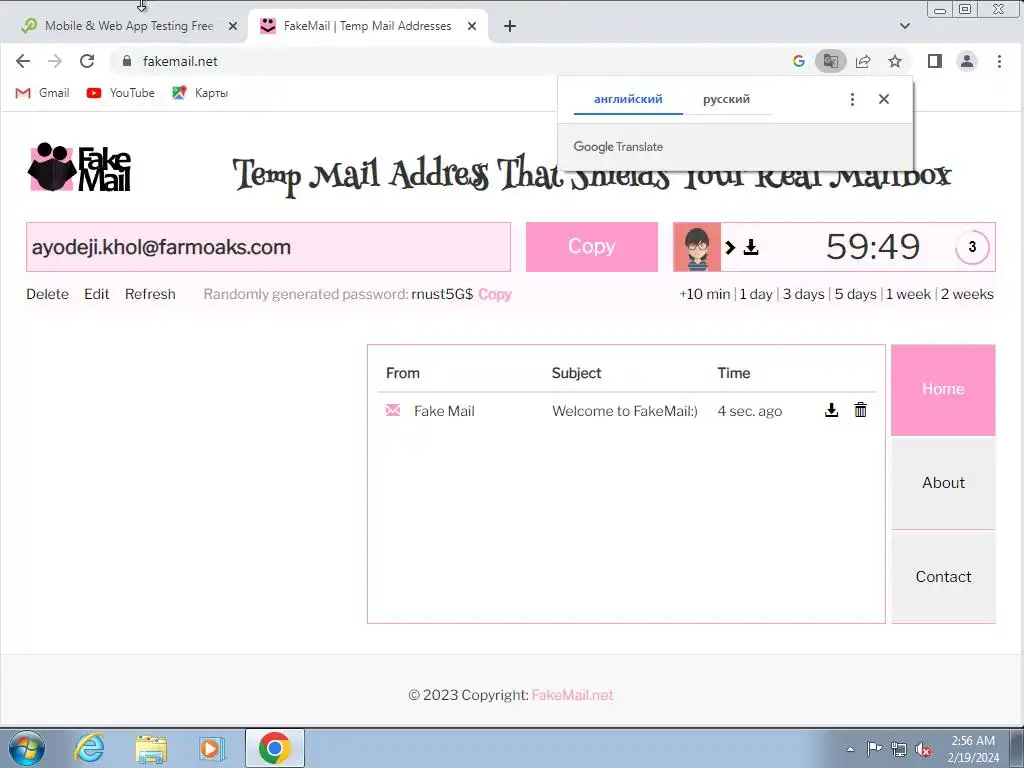Open a new browser tab
Viewport: 1024px width, 768px height.
click(x=510, y=26)
